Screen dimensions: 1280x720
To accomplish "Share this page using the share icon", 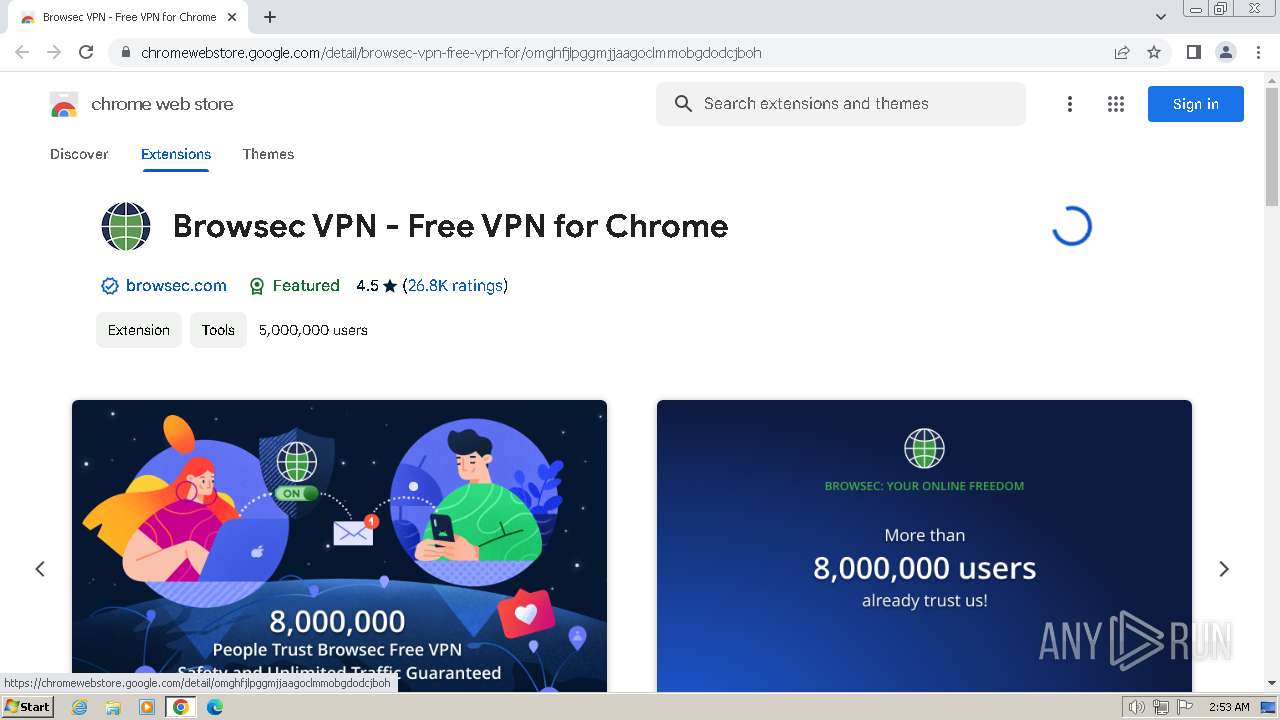I will (1122, 52).
